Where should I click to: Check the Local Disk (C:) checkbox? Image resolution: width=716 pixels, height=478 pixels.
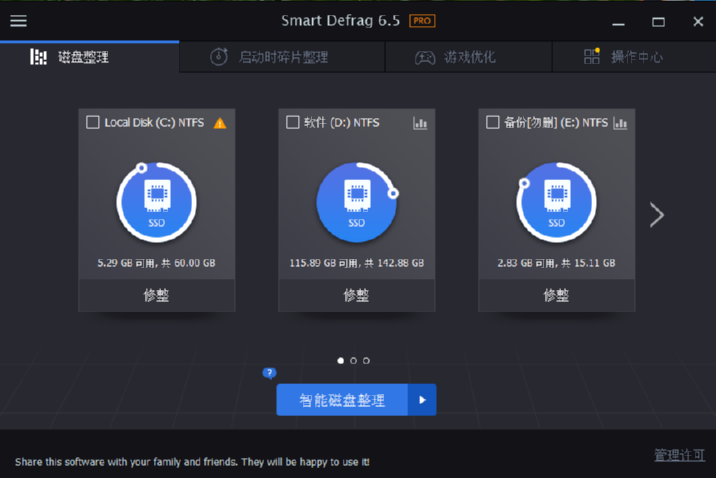(x=93, y=122)
